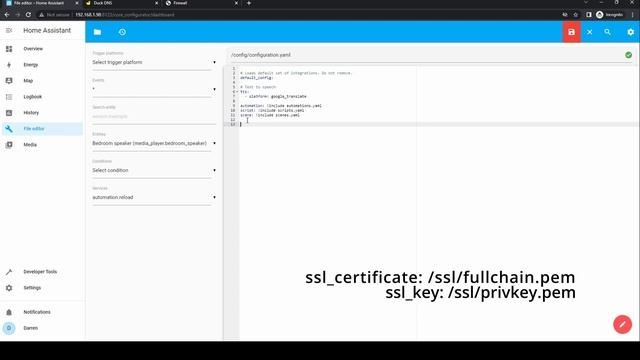Click the Darren user avatar

[x=9, y=328]
